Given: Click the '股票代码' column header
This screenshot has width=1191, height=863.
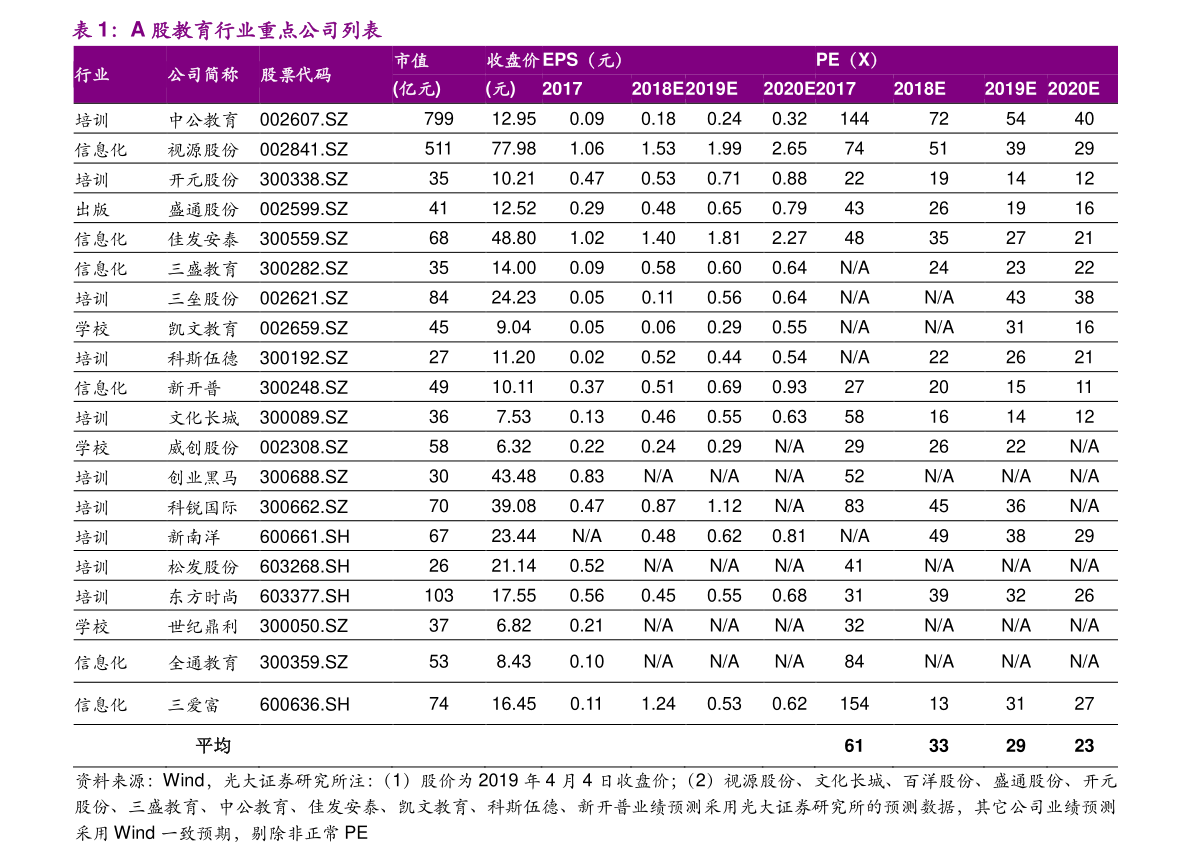Looking at the screenshot, I should [x=295, y=74].
